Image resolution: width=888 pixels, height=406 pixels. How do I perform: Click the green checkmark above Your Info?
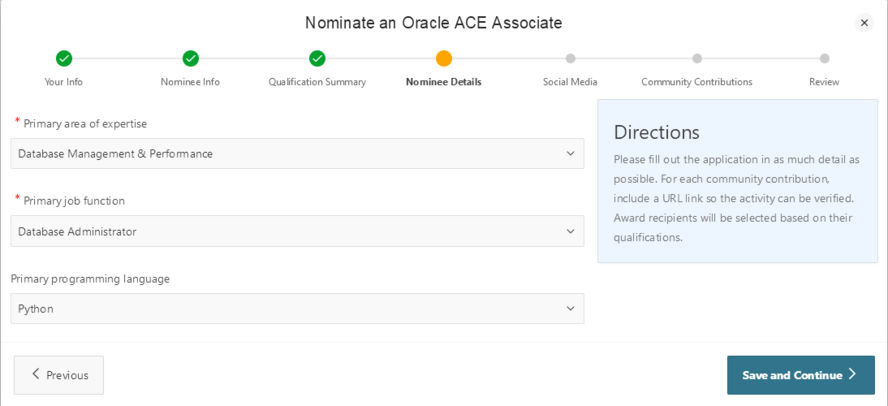(x=64, y=59)
